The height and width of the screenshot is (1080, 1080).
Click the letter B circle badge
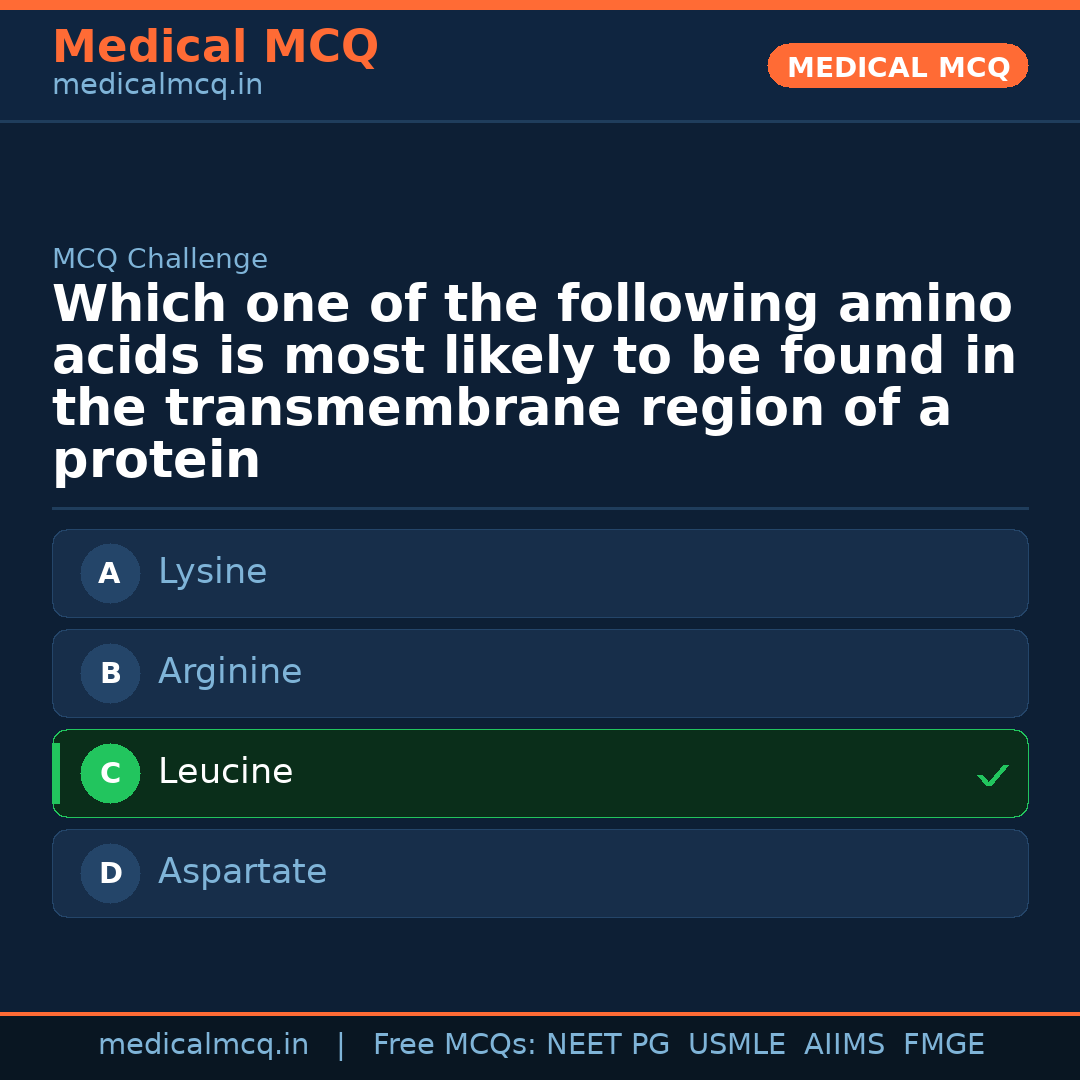[110, 673]
